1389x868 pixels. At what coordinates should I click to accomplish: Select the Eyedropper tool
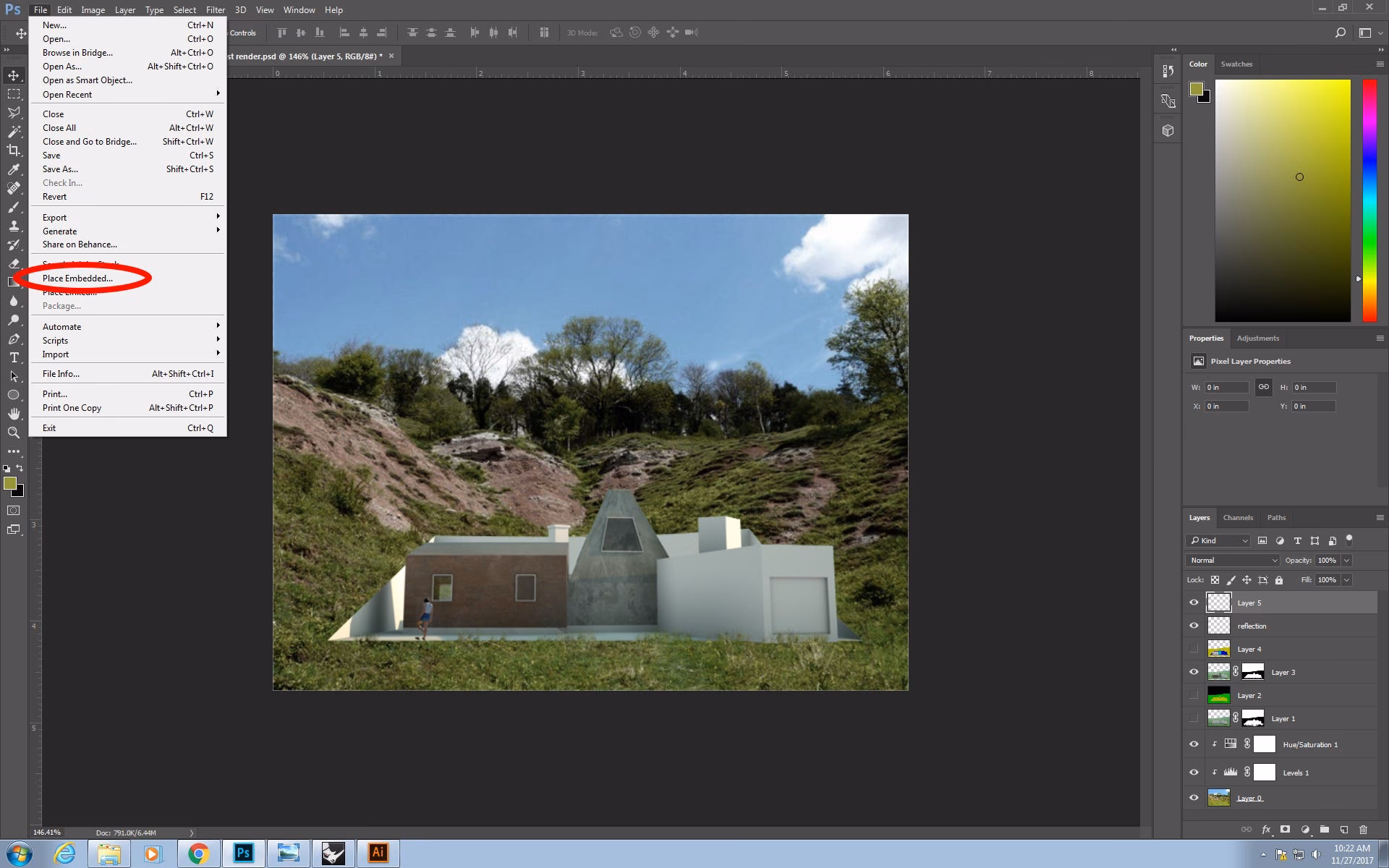pos(14,169)
